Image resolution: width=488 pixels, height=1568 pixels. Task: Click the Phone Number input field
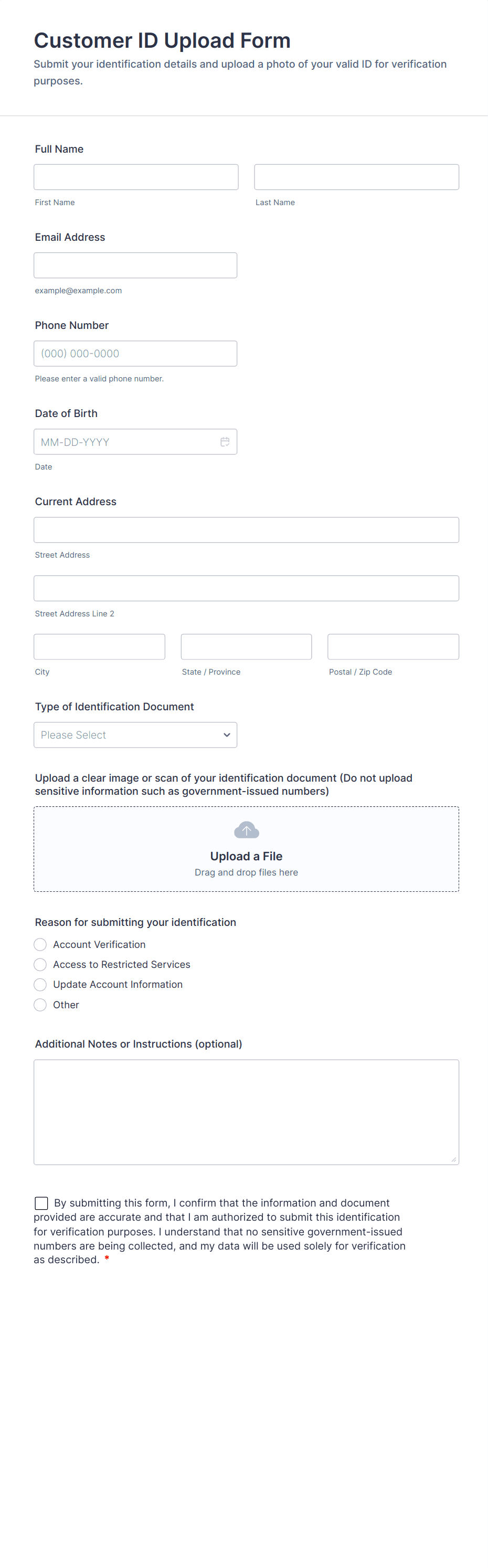tap(135, 354)
